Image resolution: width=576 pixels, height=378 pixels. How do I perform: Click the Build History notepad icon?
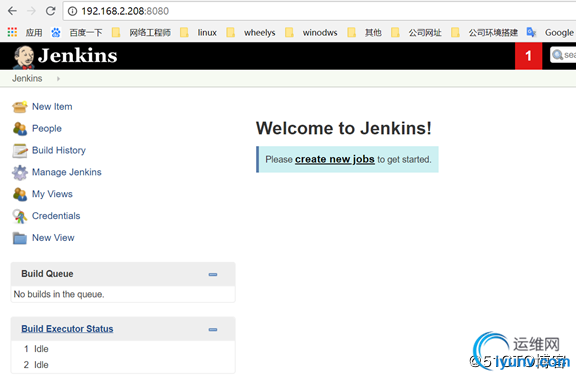tap(20, 151)
